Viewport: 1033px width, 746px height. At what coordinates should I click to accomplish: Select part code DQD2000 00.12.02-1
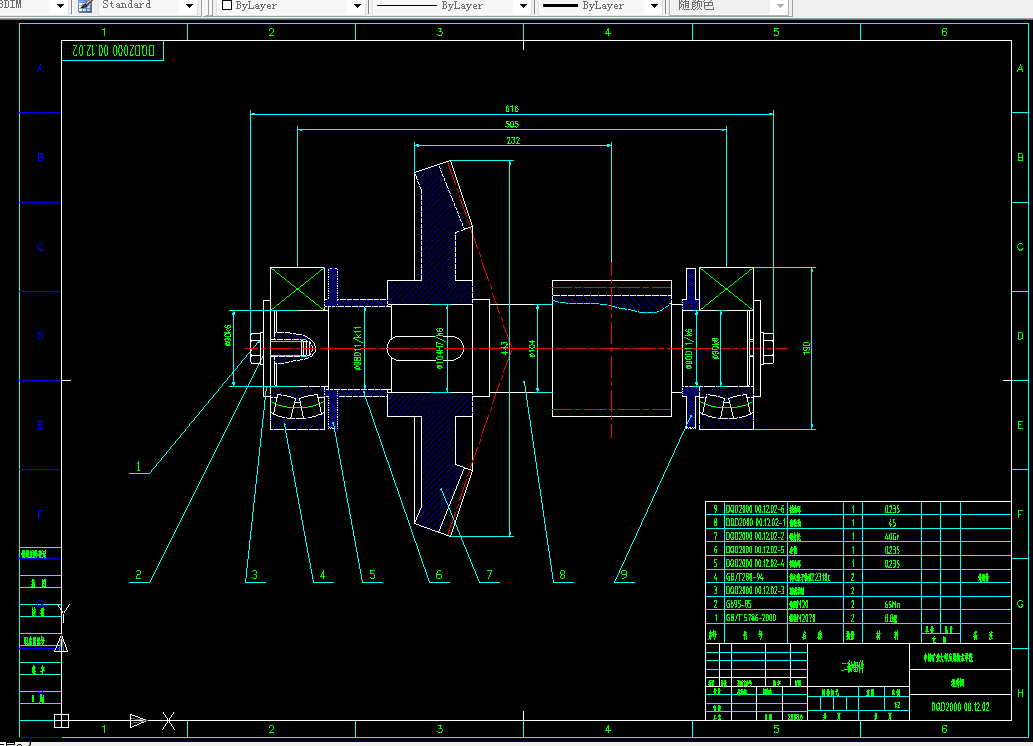[755, 523]
